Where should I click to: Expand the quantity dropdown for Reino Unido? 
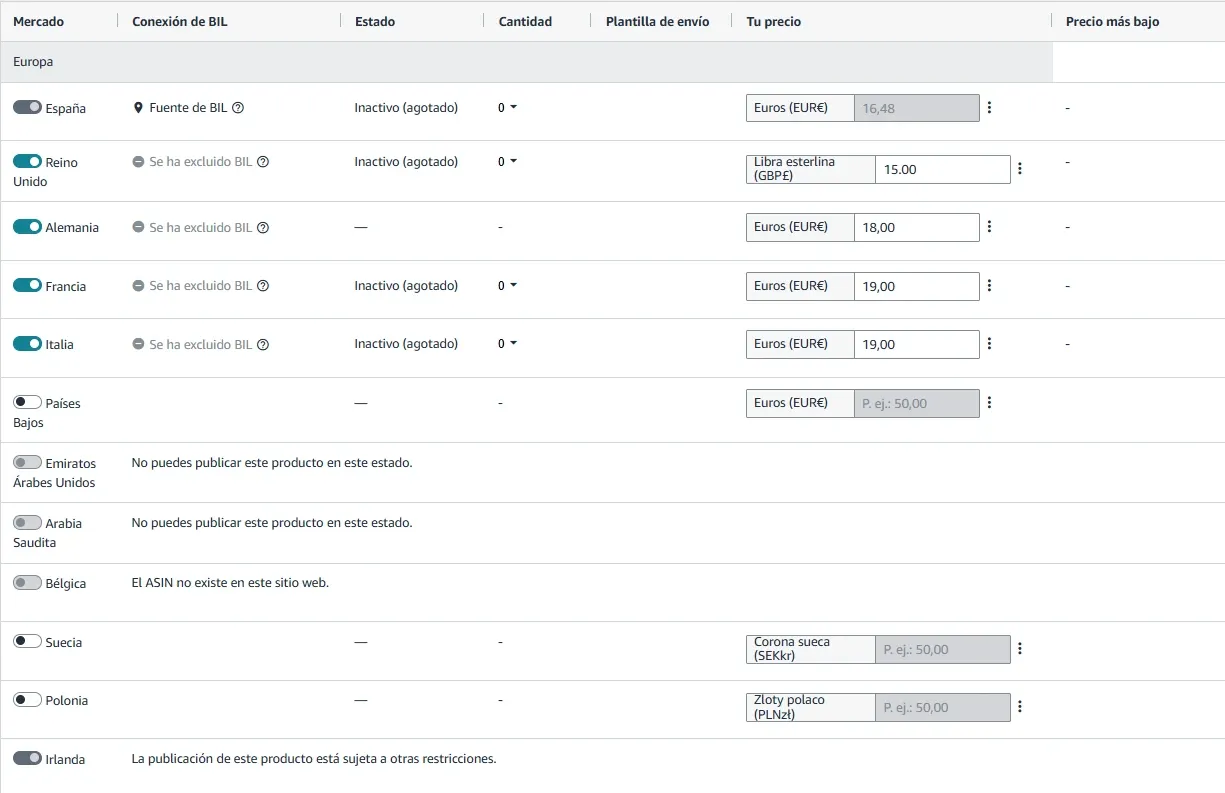click(x=508, y=162)
